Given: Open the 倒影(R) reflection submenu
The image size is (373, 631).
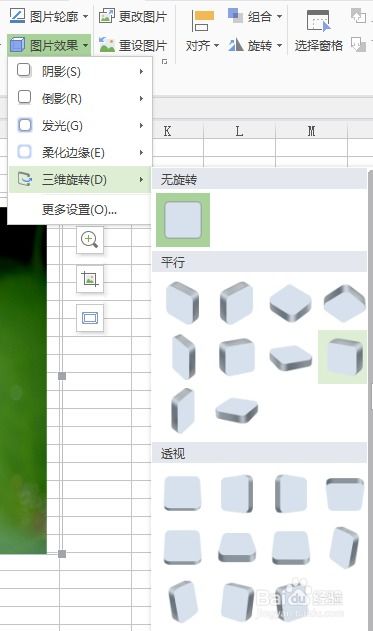Looking at the screenshot, I should (x=80, y=99).
